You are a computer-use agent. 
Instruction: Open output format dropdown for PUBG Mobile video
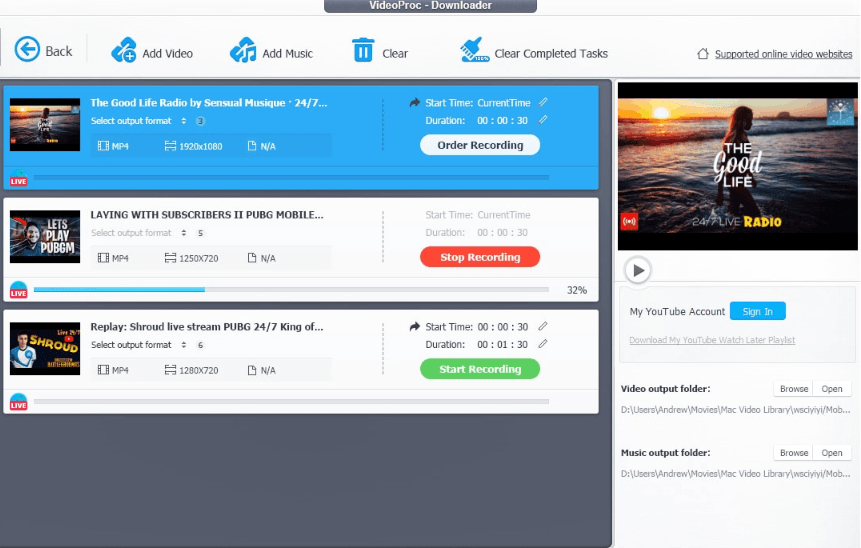tap(184, 233)
